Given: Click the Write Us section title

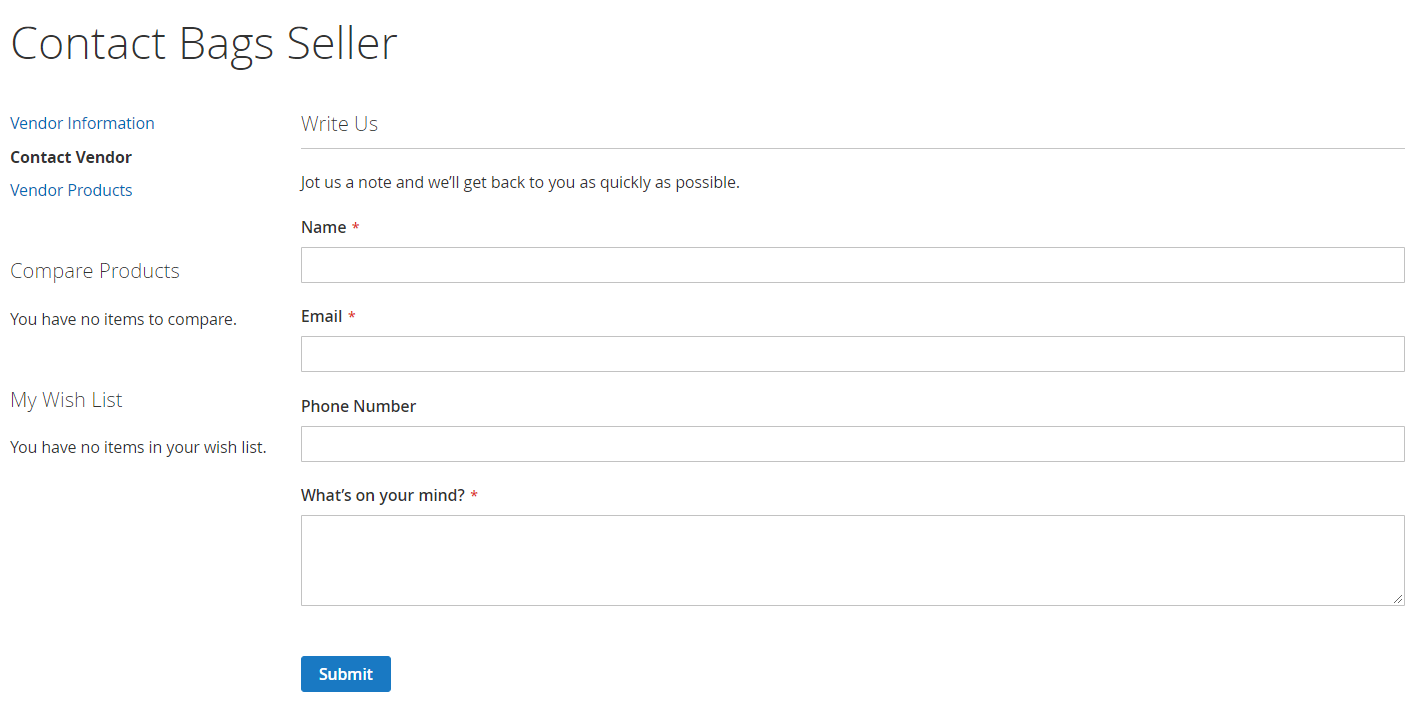Looking at the screenshot, I should (339, 124).
